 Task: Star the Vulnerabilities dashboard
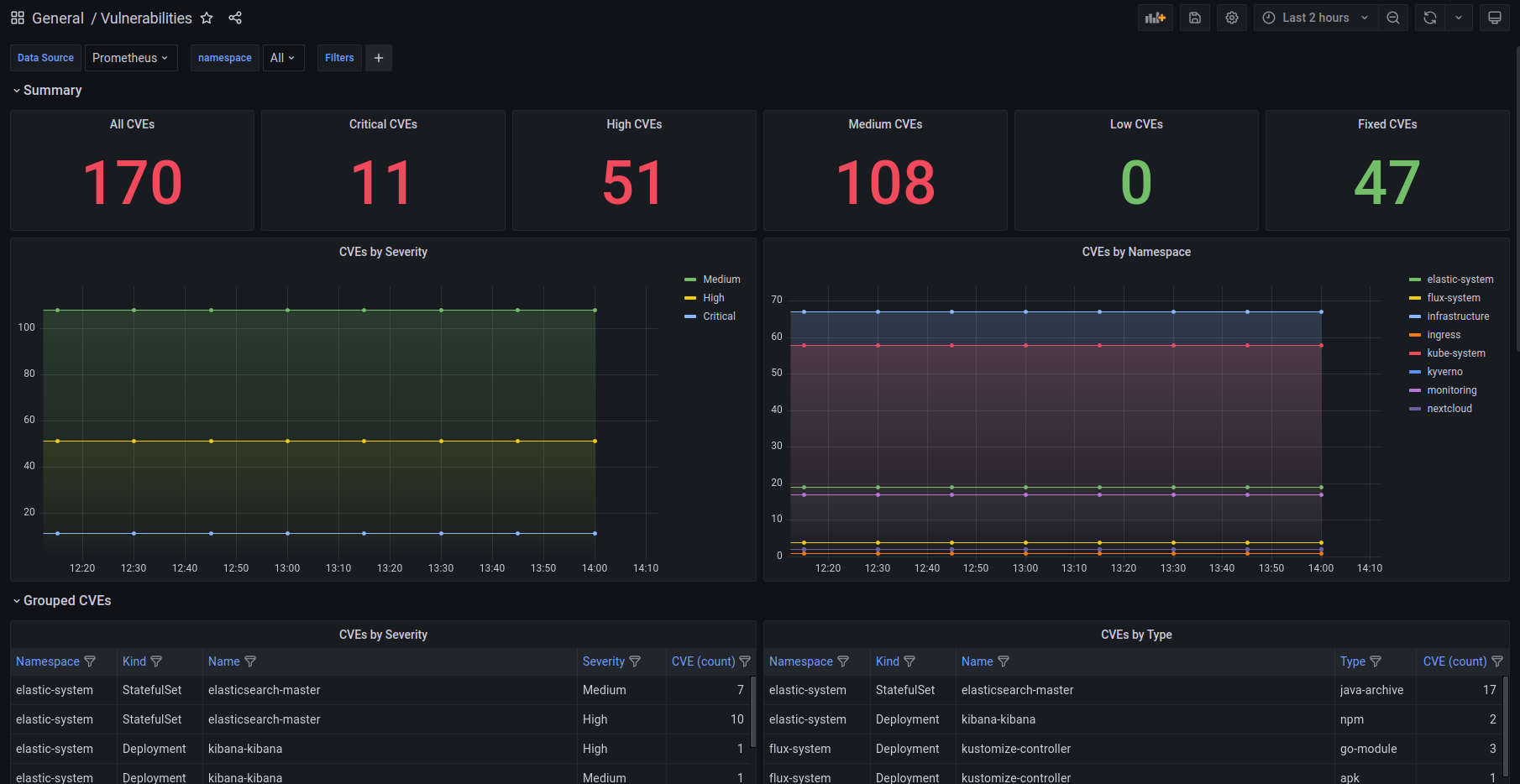tap(207, 18)
